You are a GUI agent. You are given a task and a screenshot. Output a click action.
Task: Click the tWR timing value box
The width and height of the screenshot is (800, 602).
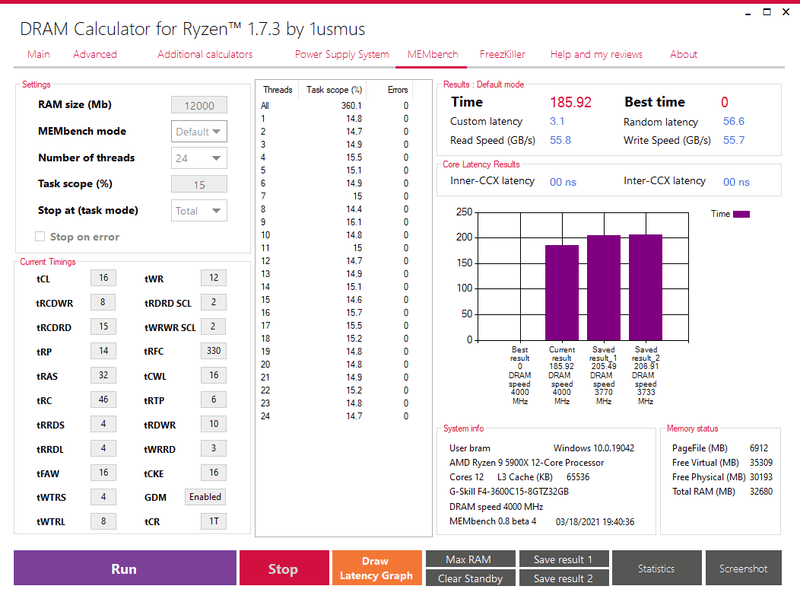coord(213,278)
